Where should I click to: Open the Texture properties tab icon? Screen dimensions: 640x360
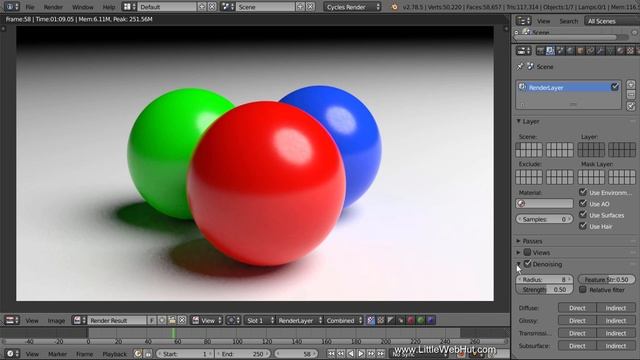[x=630, y=51]
